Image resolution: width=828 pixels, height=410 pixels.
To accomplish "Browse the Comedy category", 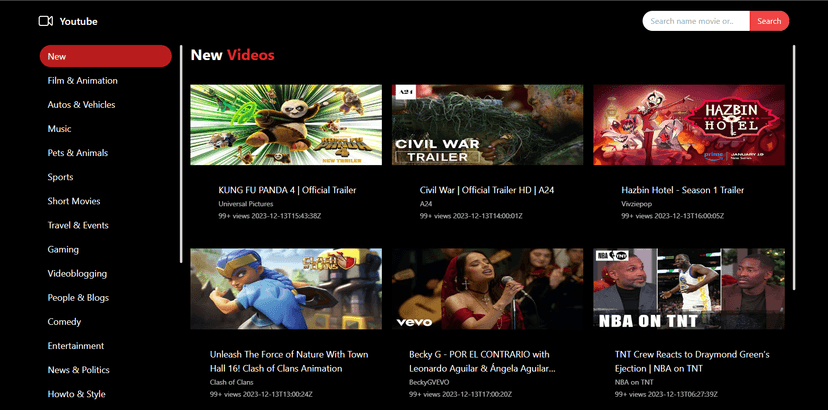I will [64, 322].
